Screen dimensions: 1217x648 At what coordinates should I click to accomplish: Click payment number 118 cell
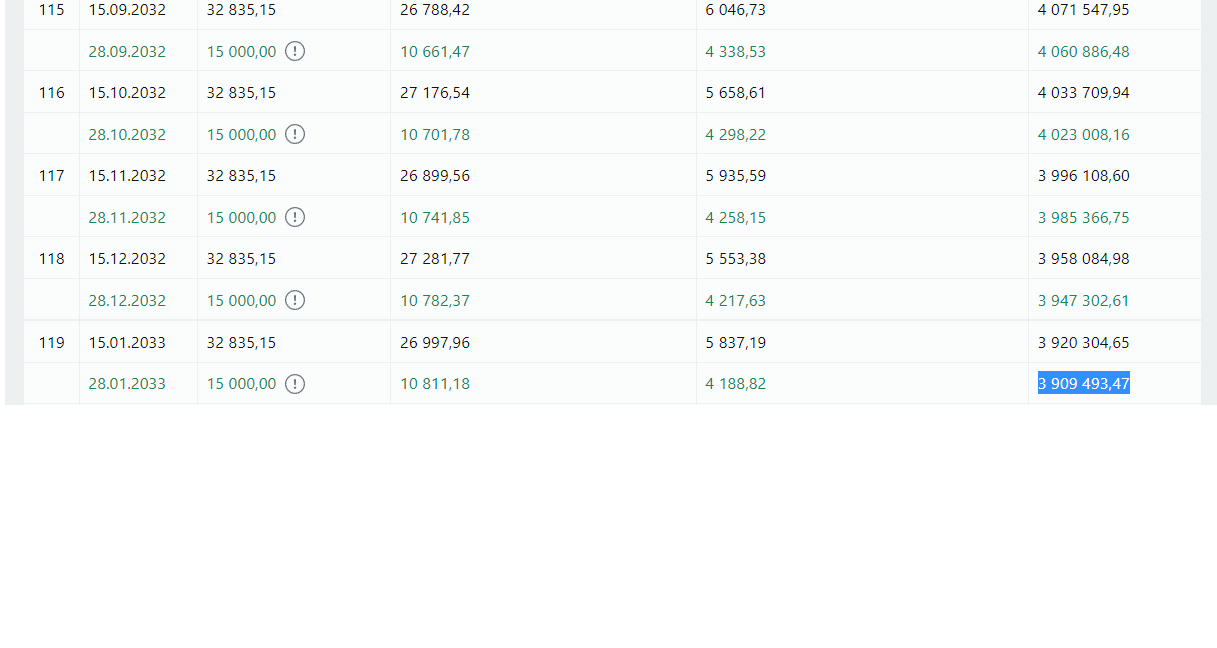pos(52,259)
